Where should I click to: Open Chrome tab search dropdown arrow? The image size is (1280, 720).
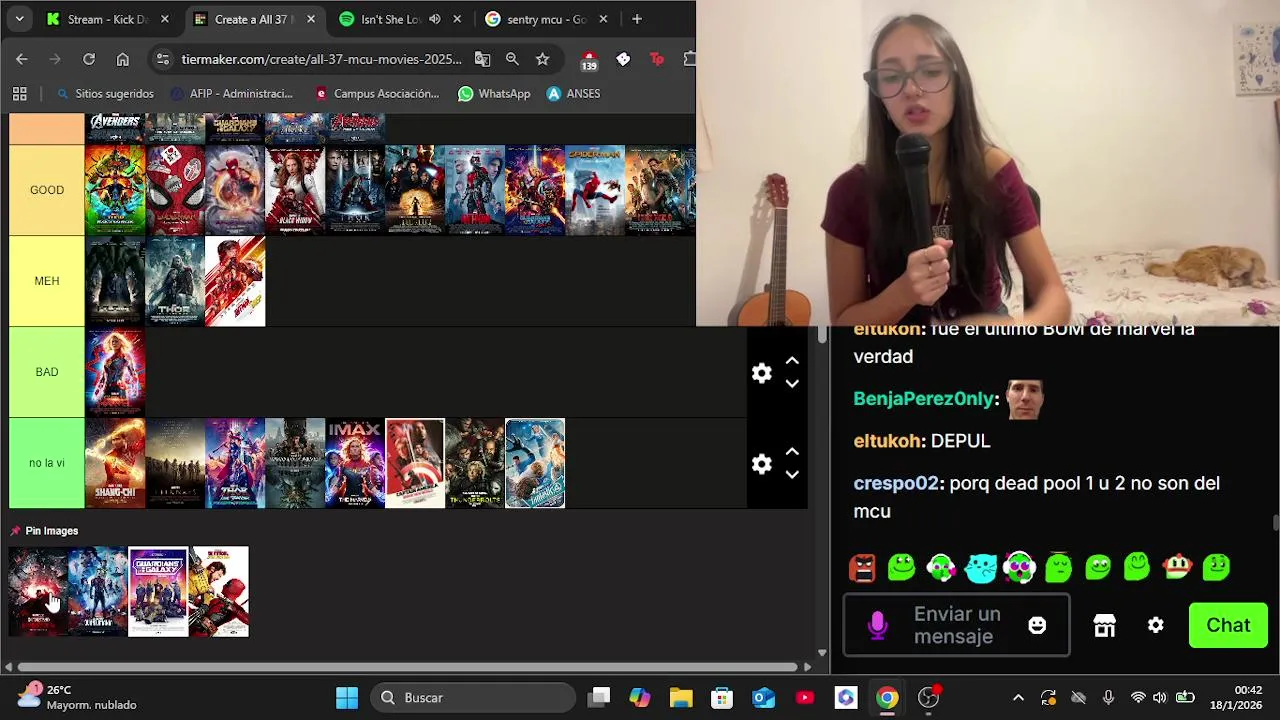coord(19,19)
